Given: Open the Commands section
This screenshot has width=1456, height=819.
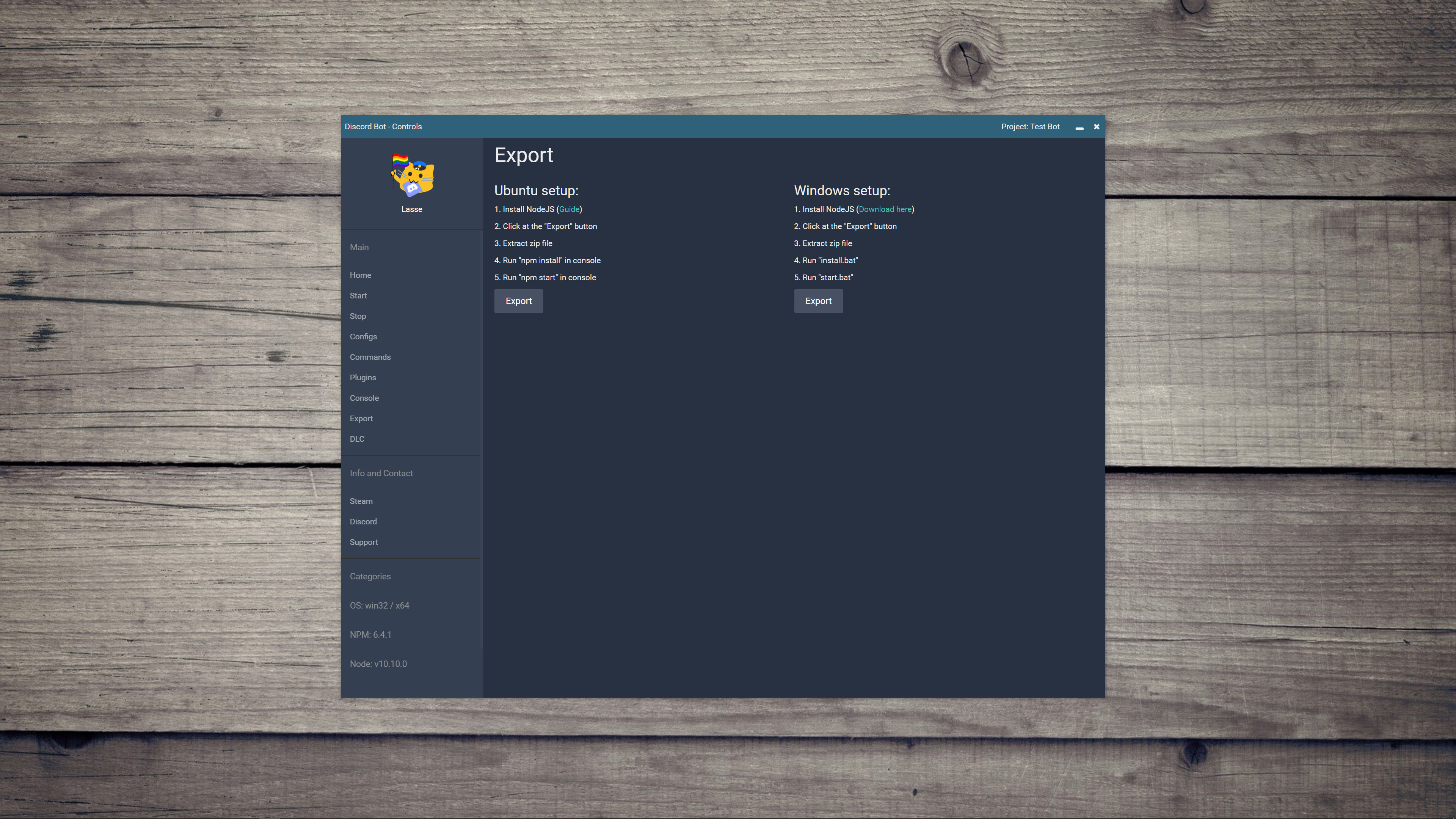Looking at the screenshot, I should point(370,357).
